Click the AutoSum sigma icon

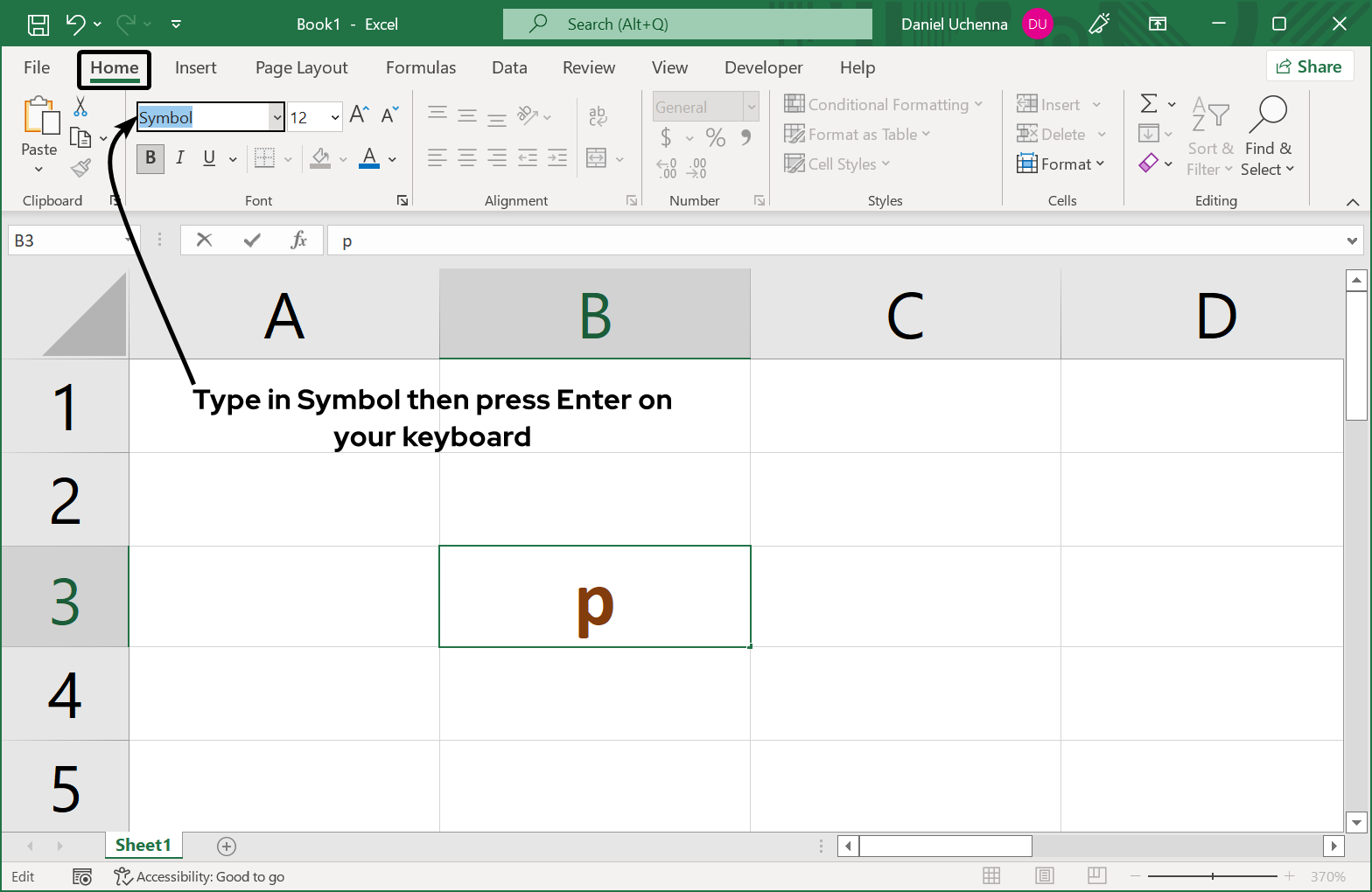pyautogui.click(x=1149, y=104)
